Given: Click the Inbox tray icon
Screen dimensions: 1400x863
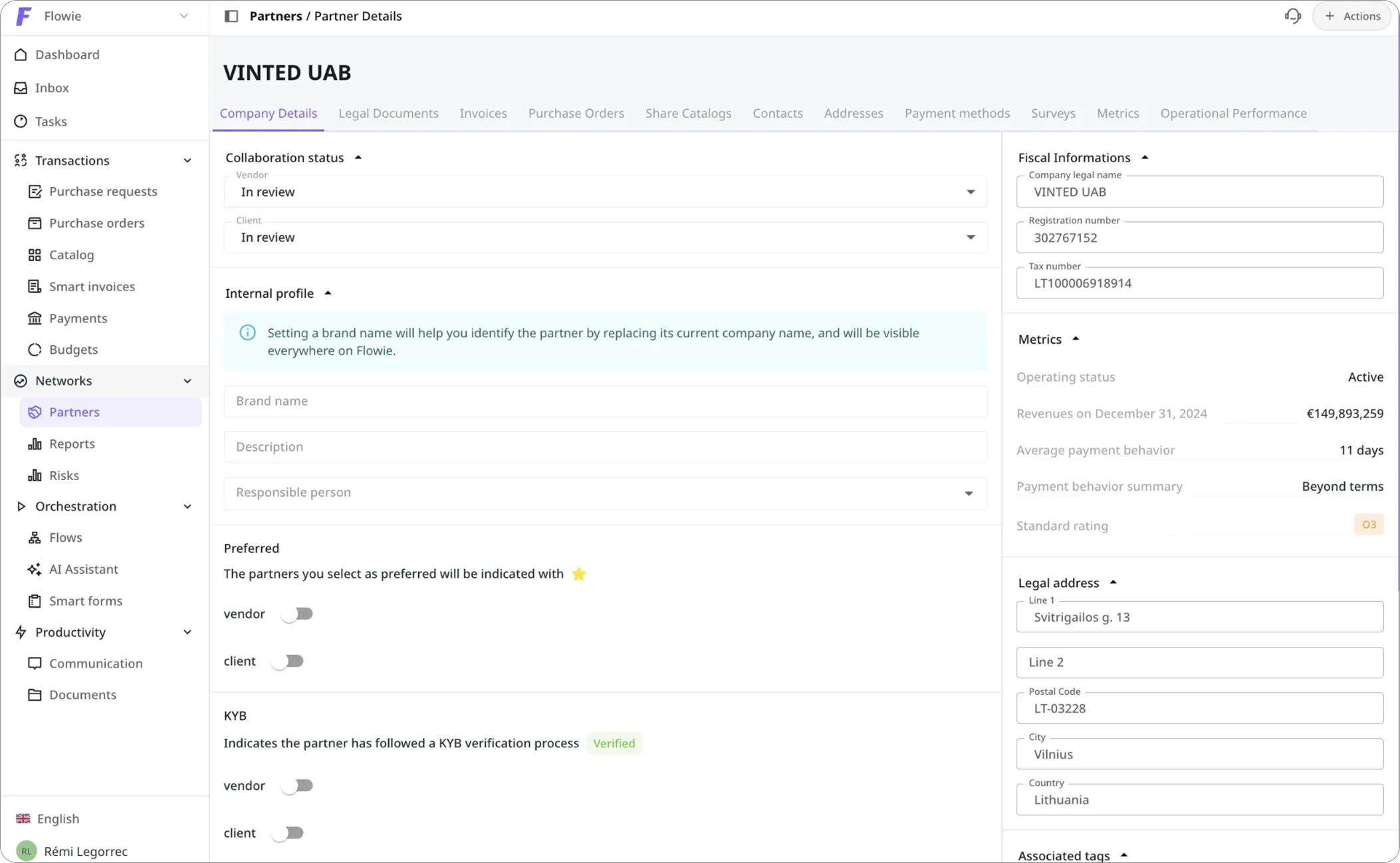Looking at the screenshot, I should click(21, 88).
